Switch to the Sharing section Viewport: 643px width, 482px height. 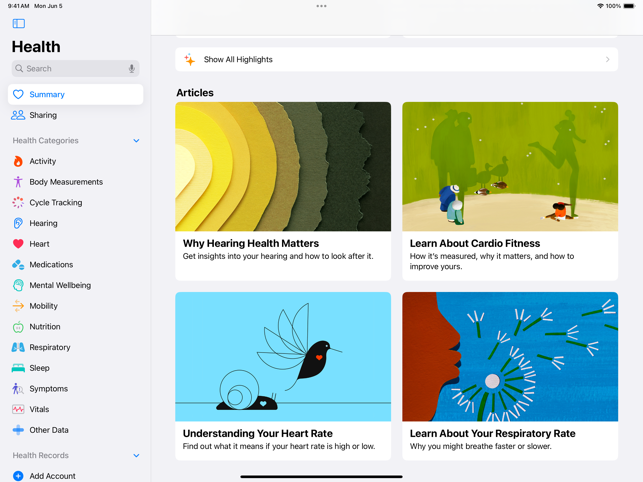[43, 115]
